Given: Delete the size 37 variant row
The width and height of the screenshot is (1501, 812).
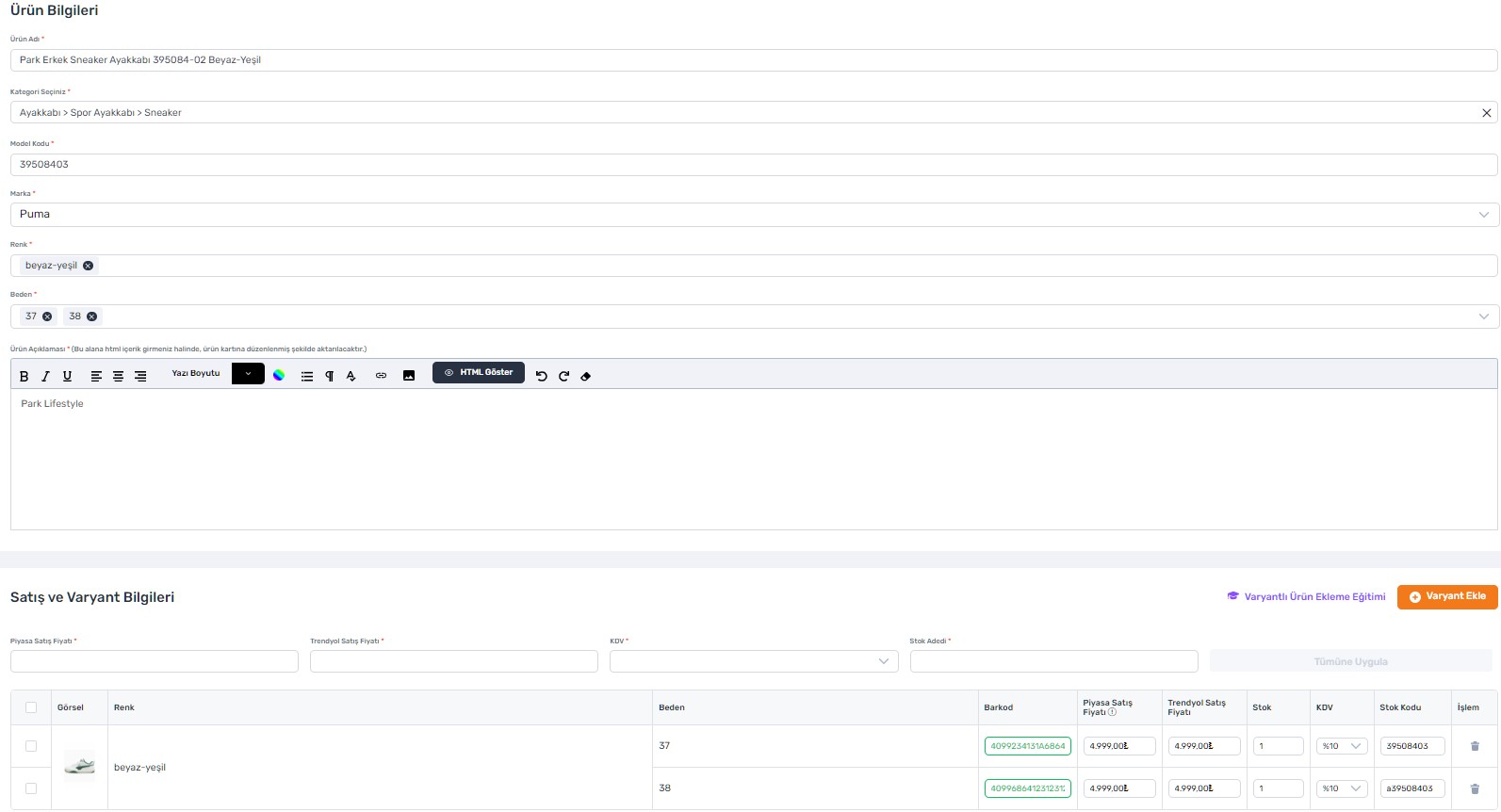Looking at the screenshot, I should pyautogui.click(x=1475, y=746).
